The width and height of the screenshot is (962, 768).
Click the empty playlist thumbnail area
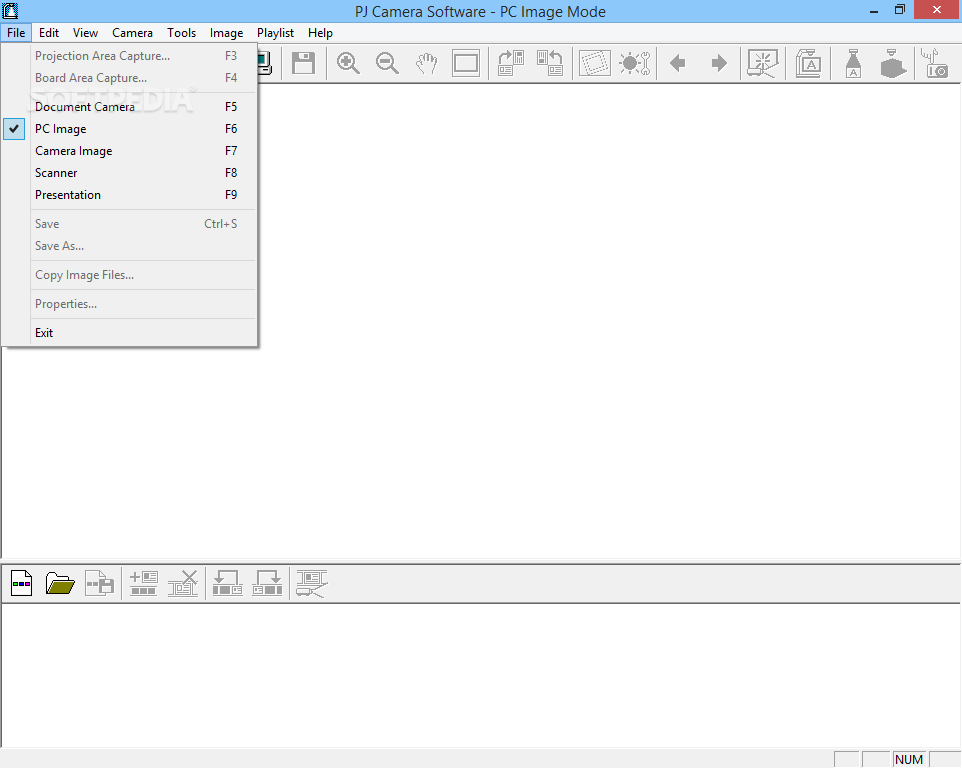tap(482, 675)
